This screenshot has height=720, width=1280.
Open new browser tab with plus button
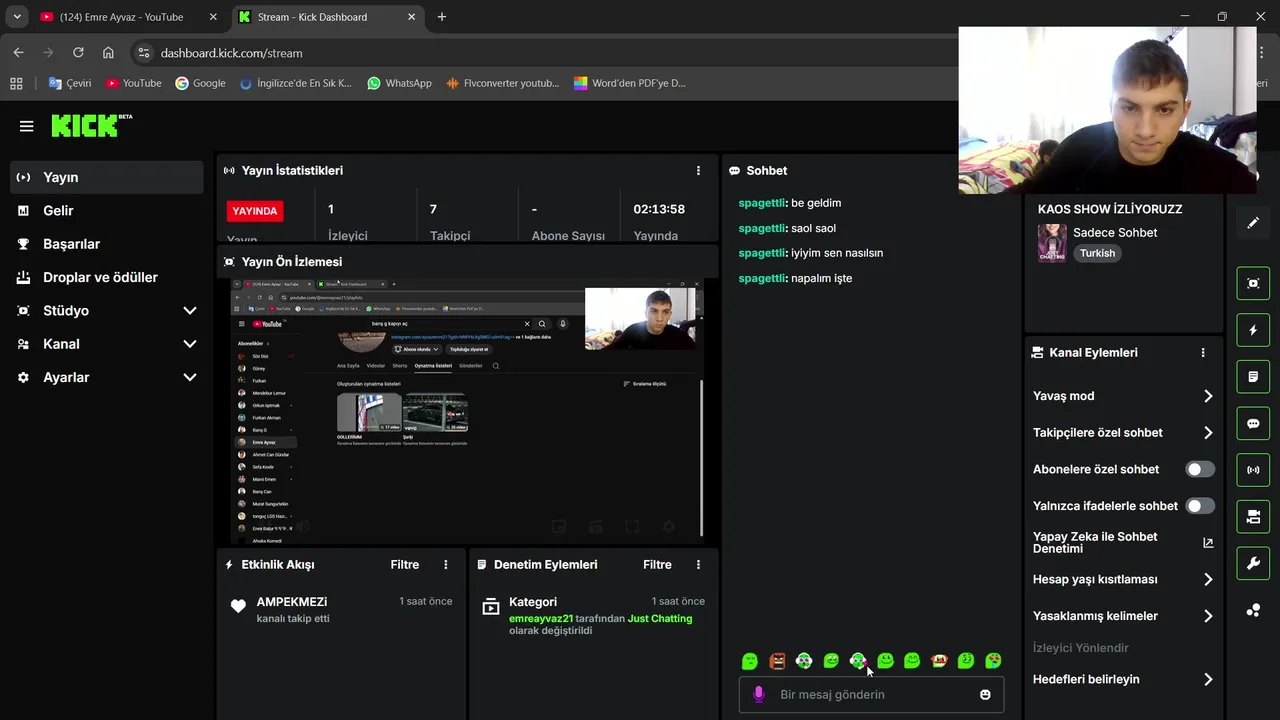(x=442, y=17)
